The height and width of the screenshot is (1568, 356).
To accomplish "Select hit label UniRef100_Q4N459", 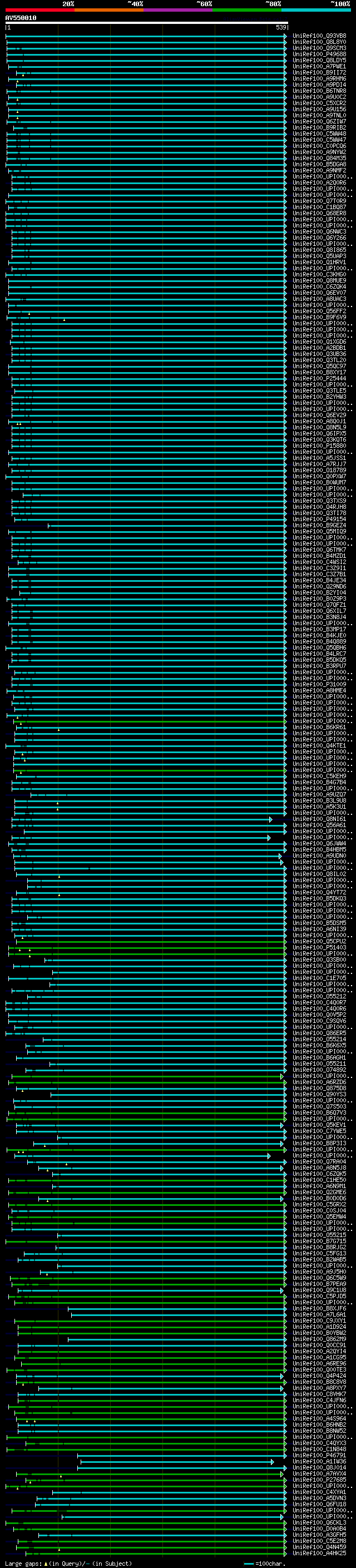I will (x=319, y=1547).
